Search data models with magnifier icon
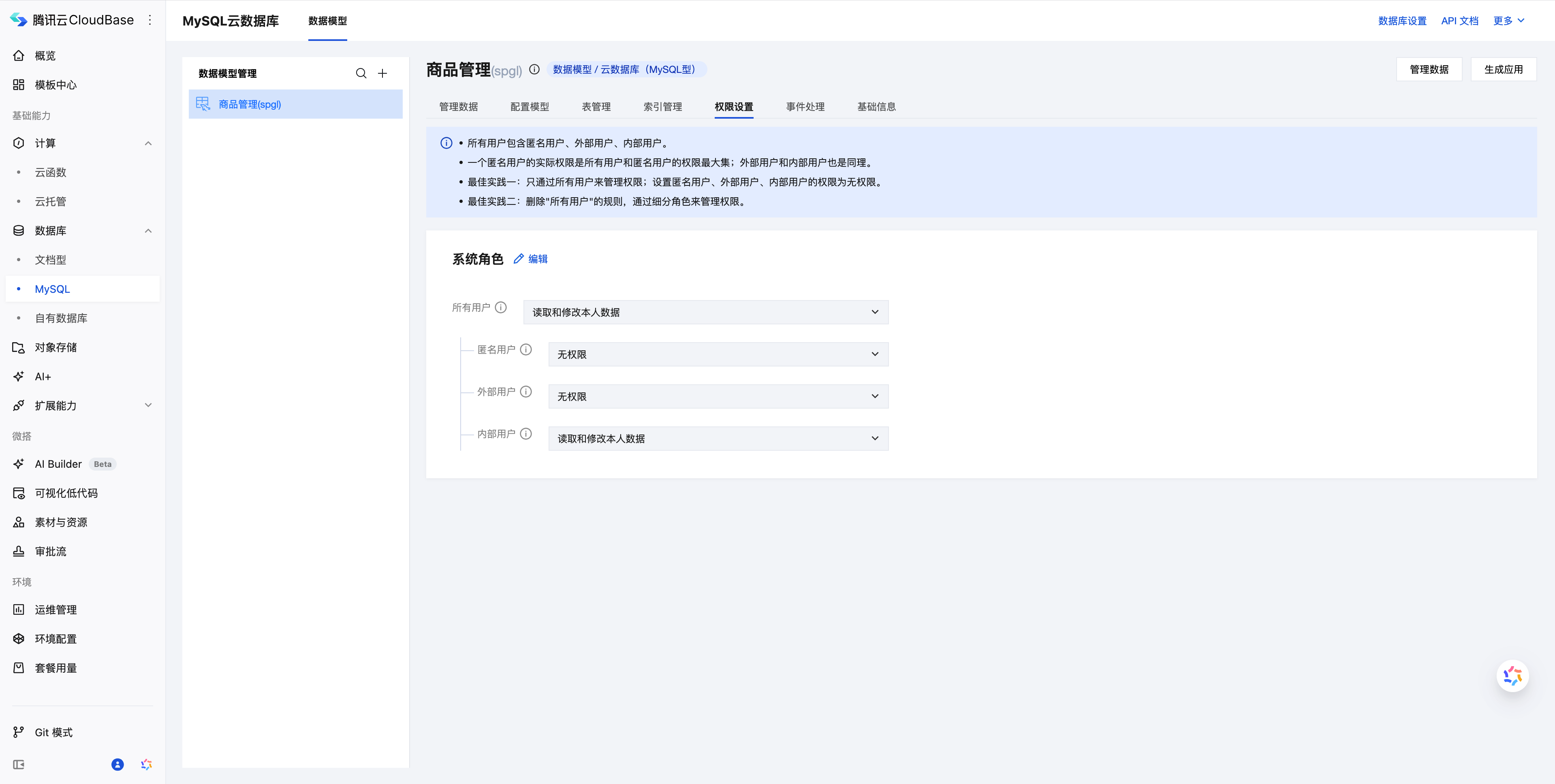The image size is (1555, 784). (x=361, y=74)
